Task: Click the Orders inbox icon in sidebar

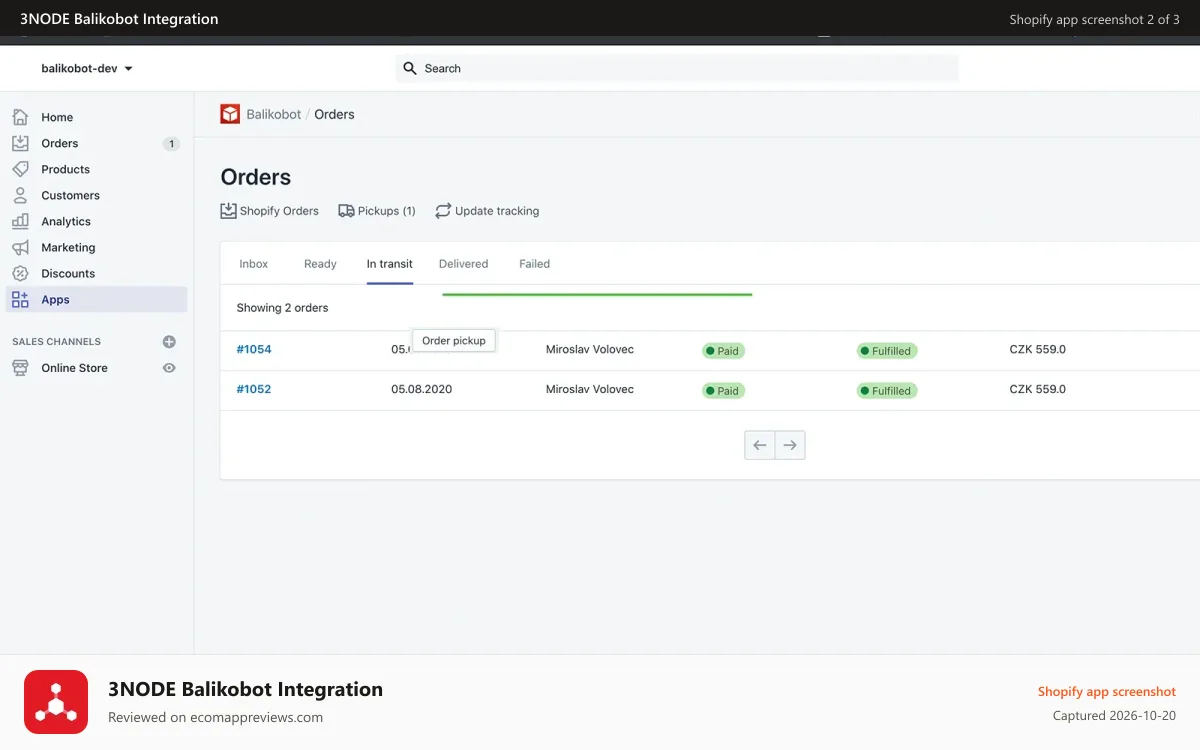Action: [20, 143]
